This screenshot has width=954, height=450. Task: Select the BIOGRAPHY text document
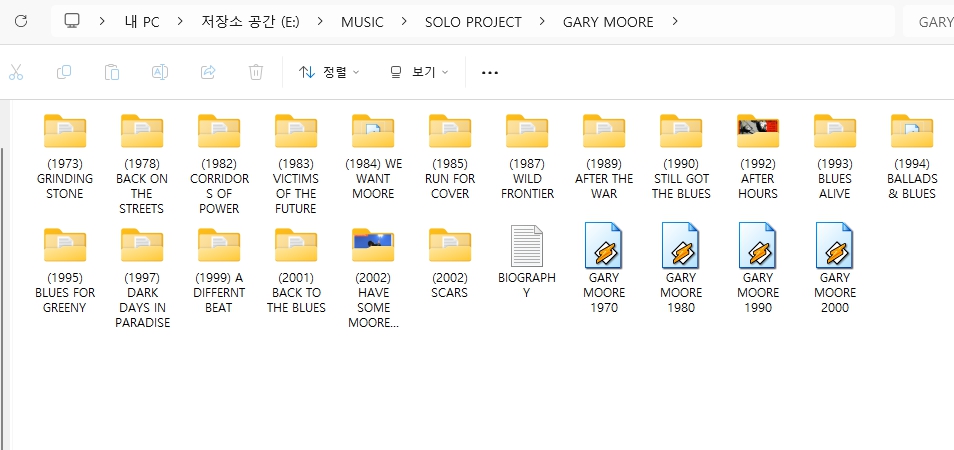click(x=527, y=262)
